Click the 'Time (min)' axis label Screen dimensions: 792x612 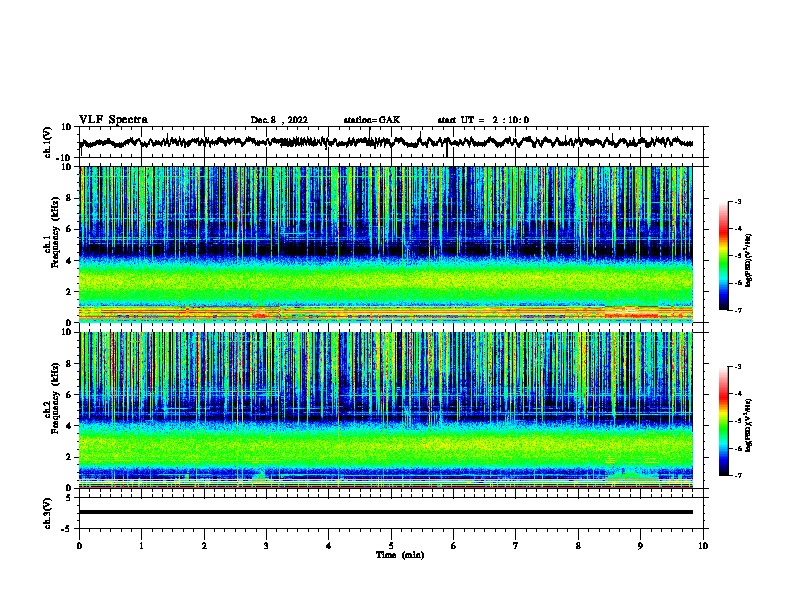(x=400, y=555)
